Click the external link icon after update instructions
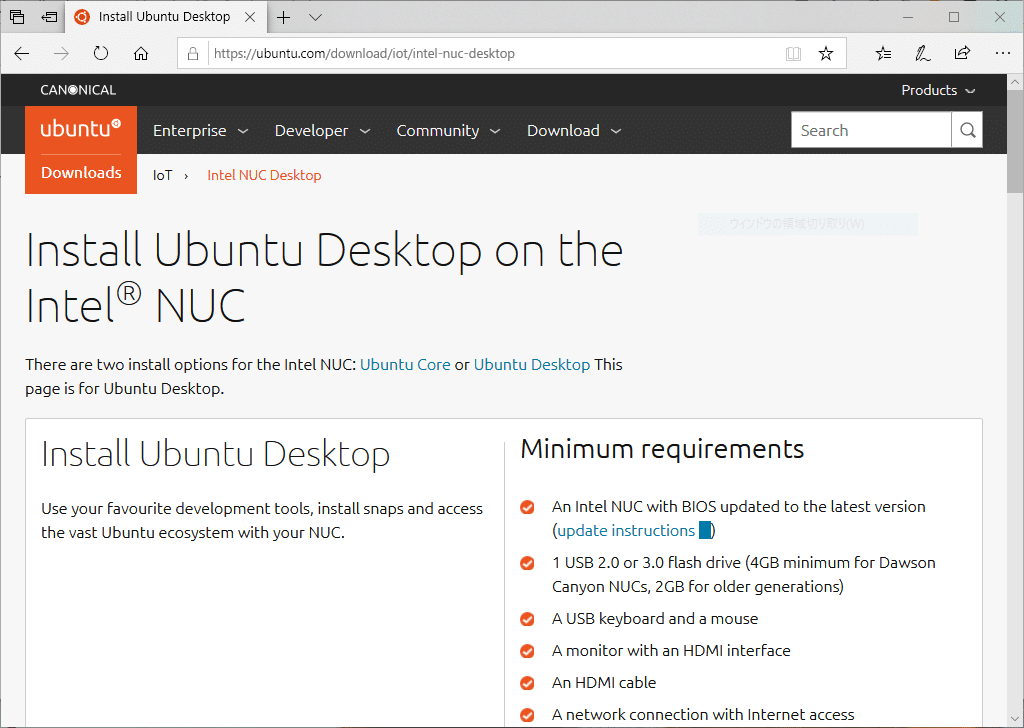 [x=705, y=530]
